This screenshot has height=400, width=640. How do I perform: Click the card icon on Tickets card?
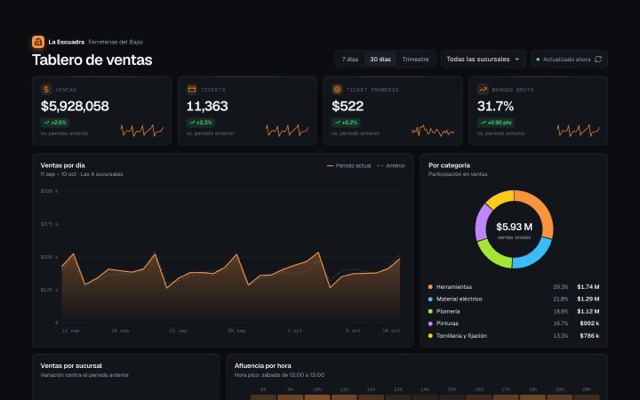click(x=191, y=89)
